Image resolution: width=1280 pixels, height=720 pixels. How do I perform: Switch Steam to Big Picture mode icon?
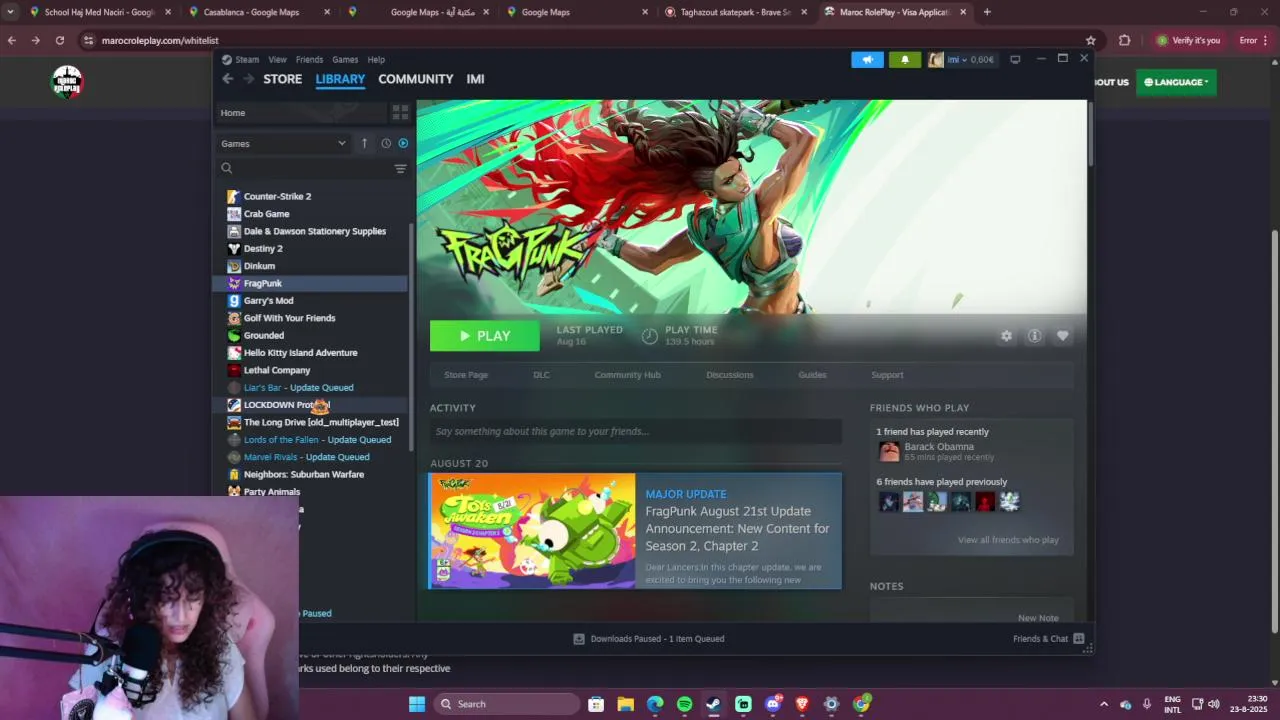click(1015, 60)
